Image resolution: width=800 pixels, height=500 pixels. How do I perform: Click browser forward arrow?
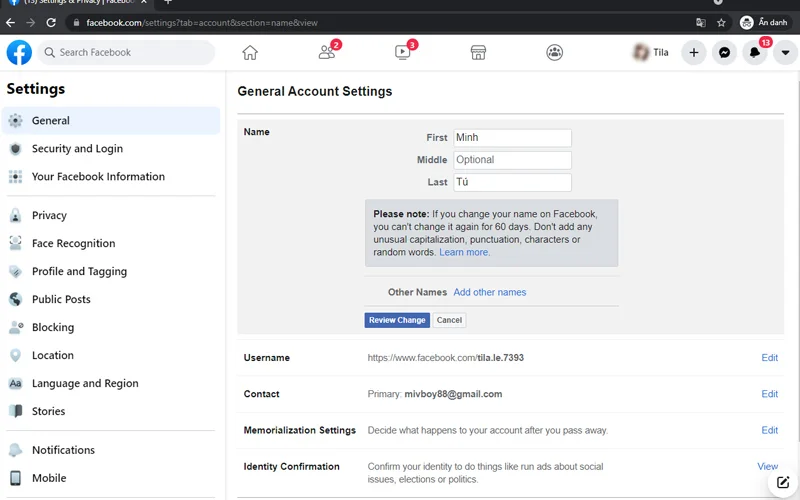[x=31, y=22]
